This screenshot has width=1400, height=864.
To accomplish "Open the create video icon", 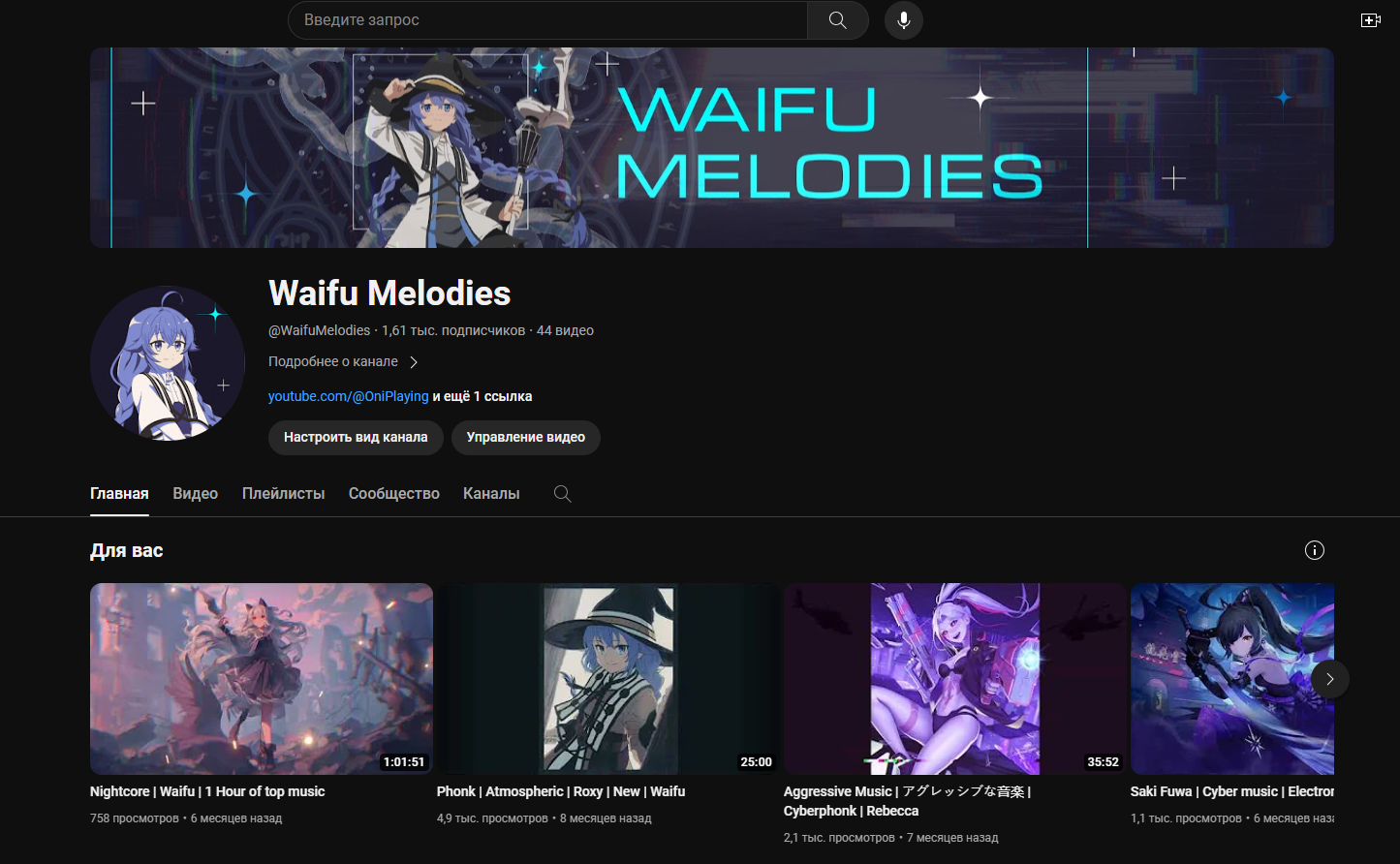I will [1370, 20].
